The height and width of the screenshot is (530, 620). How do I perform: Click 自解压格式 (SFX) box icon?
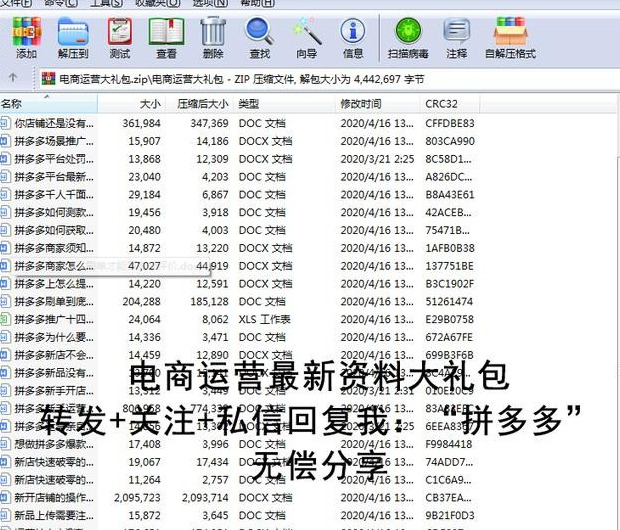(x=510, y=38)
